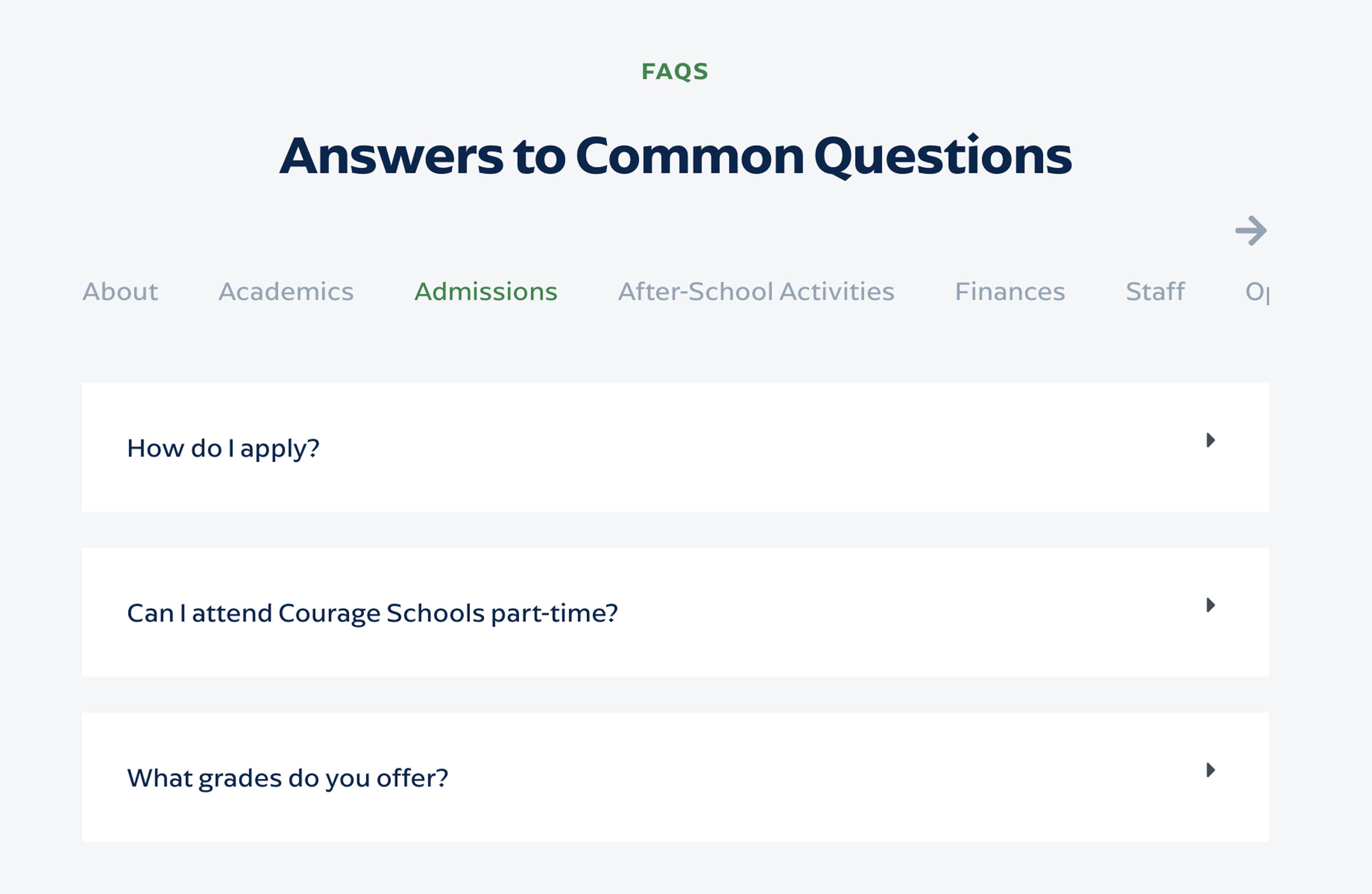
Task: Click the green FAQS label
Action: pyautogui.click(x=675, y=71)
